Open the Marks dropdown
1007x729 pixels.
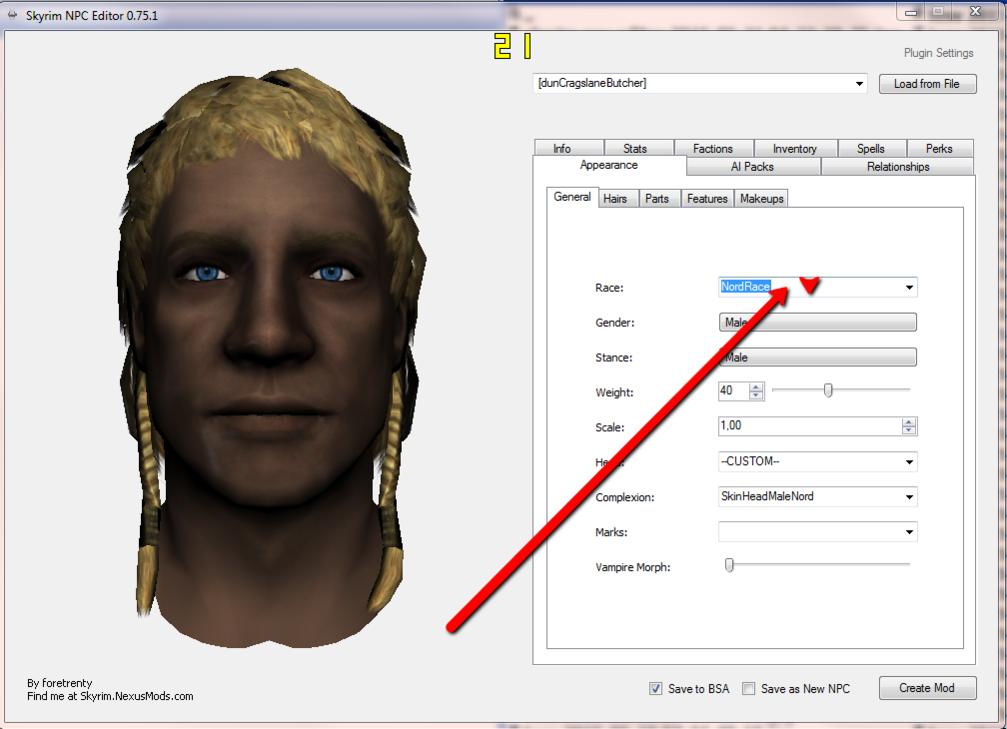click(909, 532)
